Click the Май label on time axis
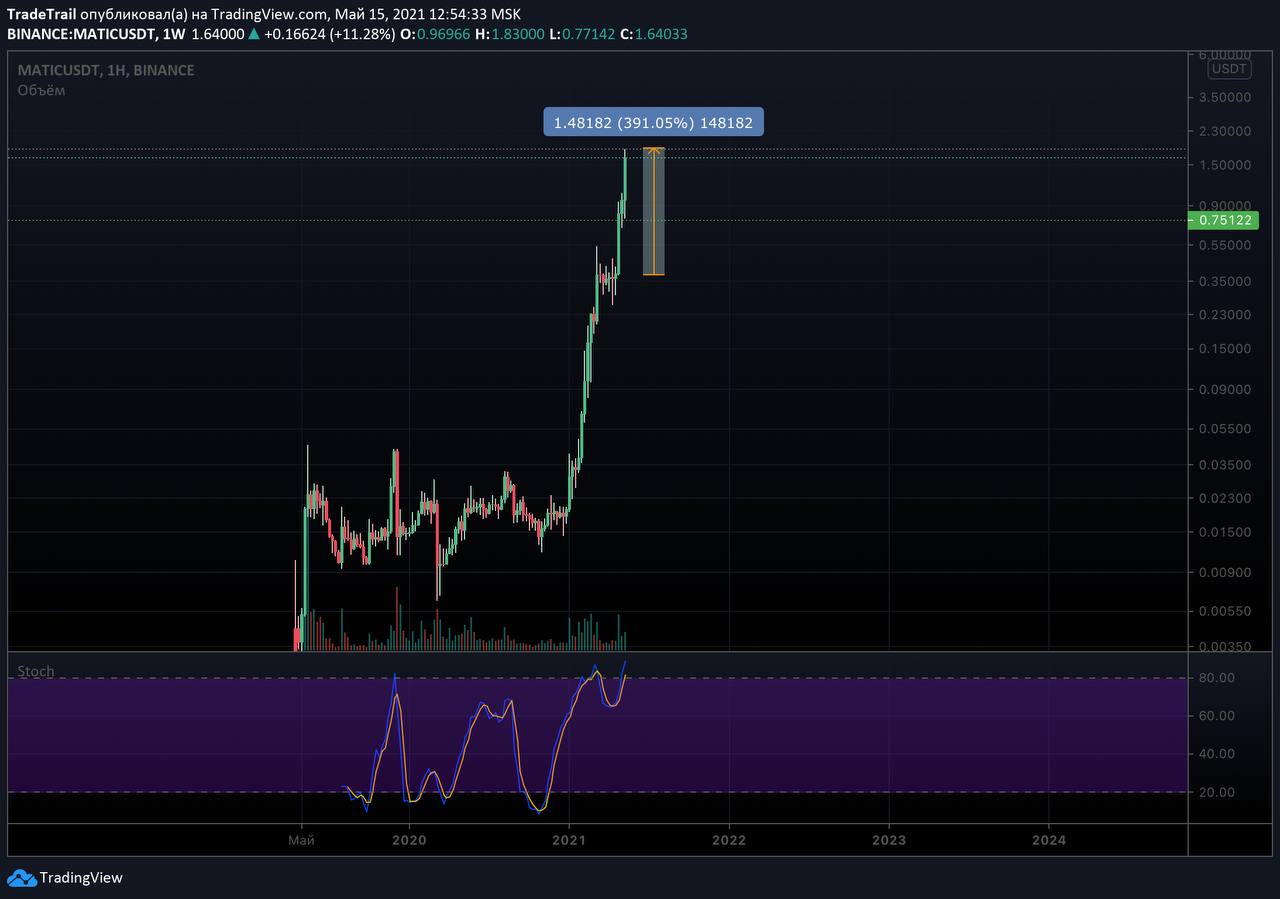Image resolution: width=1280 pixels, height=899 pixels. click(301, 840)
